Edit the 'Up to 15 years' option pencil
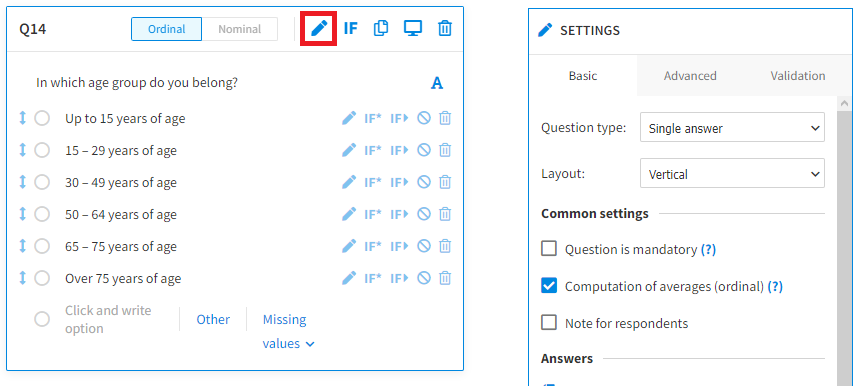Screen dimensions: 856x386 (x=349, y=118)
